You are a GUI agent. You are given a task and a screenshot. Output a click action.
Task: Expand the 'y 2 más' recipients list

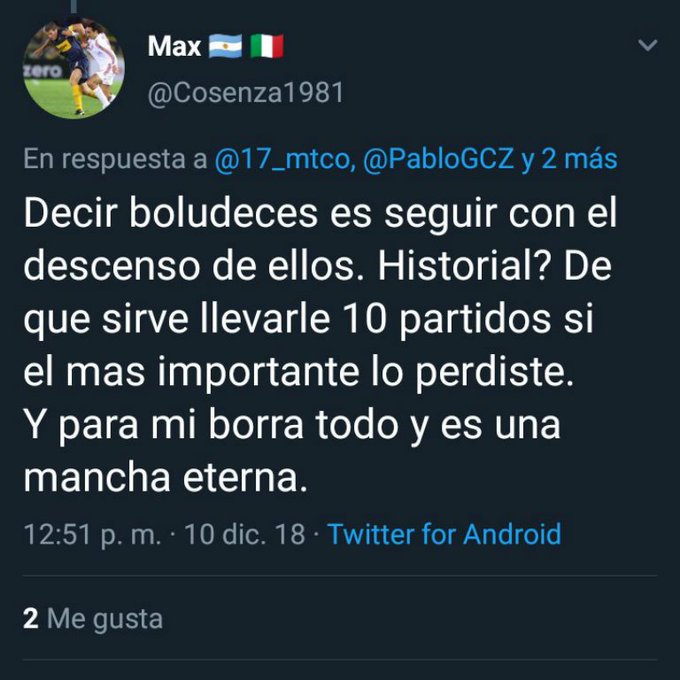(569, 159)
